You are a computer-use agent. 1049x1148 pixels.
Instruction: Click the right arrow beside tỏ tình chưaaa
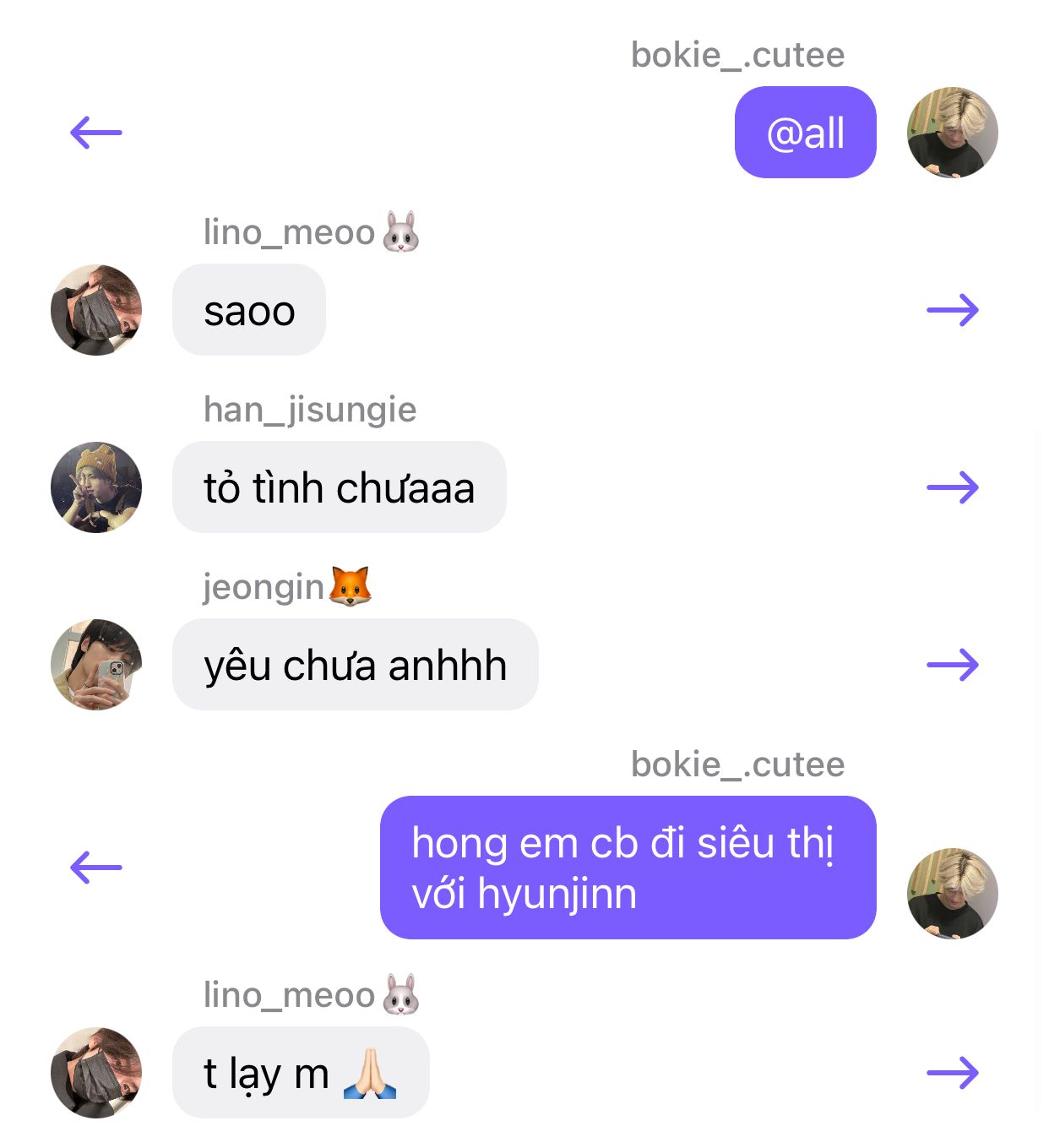click(x=953, y=487)
